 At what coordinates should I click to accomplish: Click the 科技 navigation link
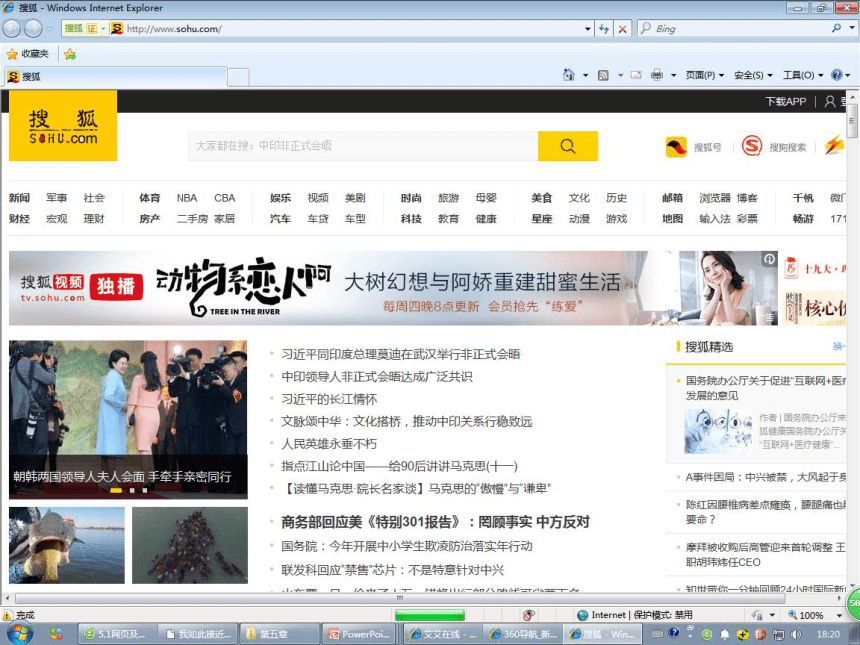pos(411,218)
